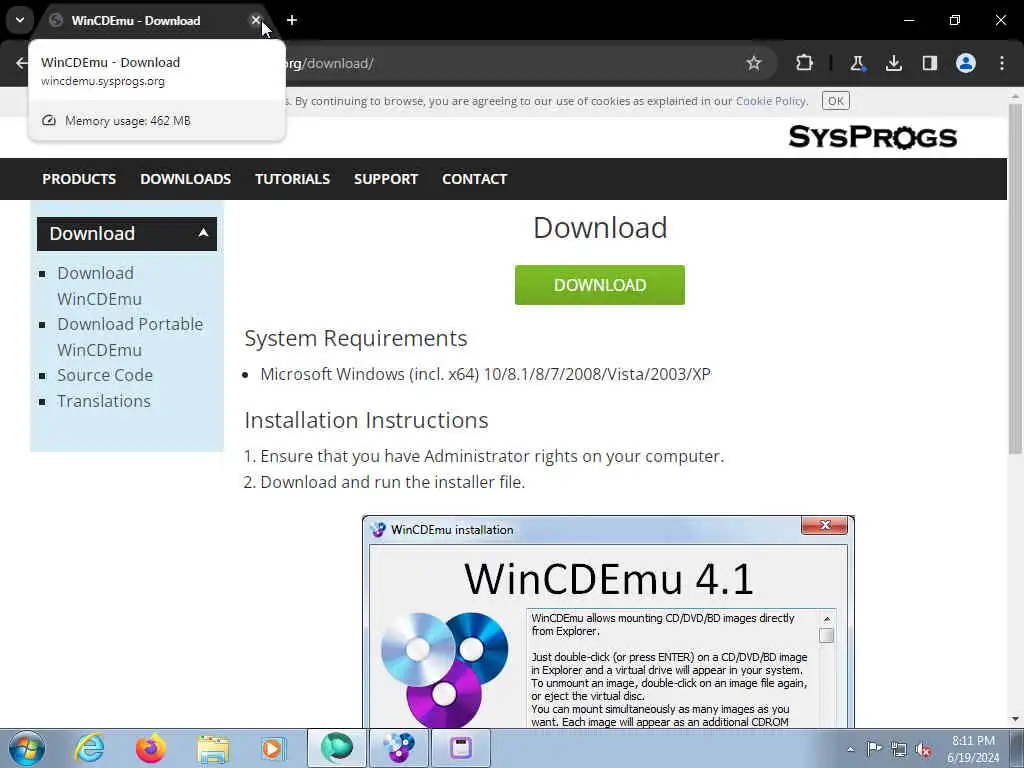The width and height of the screenshot is (1024, 768).
Task: Open the DOWNLOADS menu
Action: coord(185,179)
